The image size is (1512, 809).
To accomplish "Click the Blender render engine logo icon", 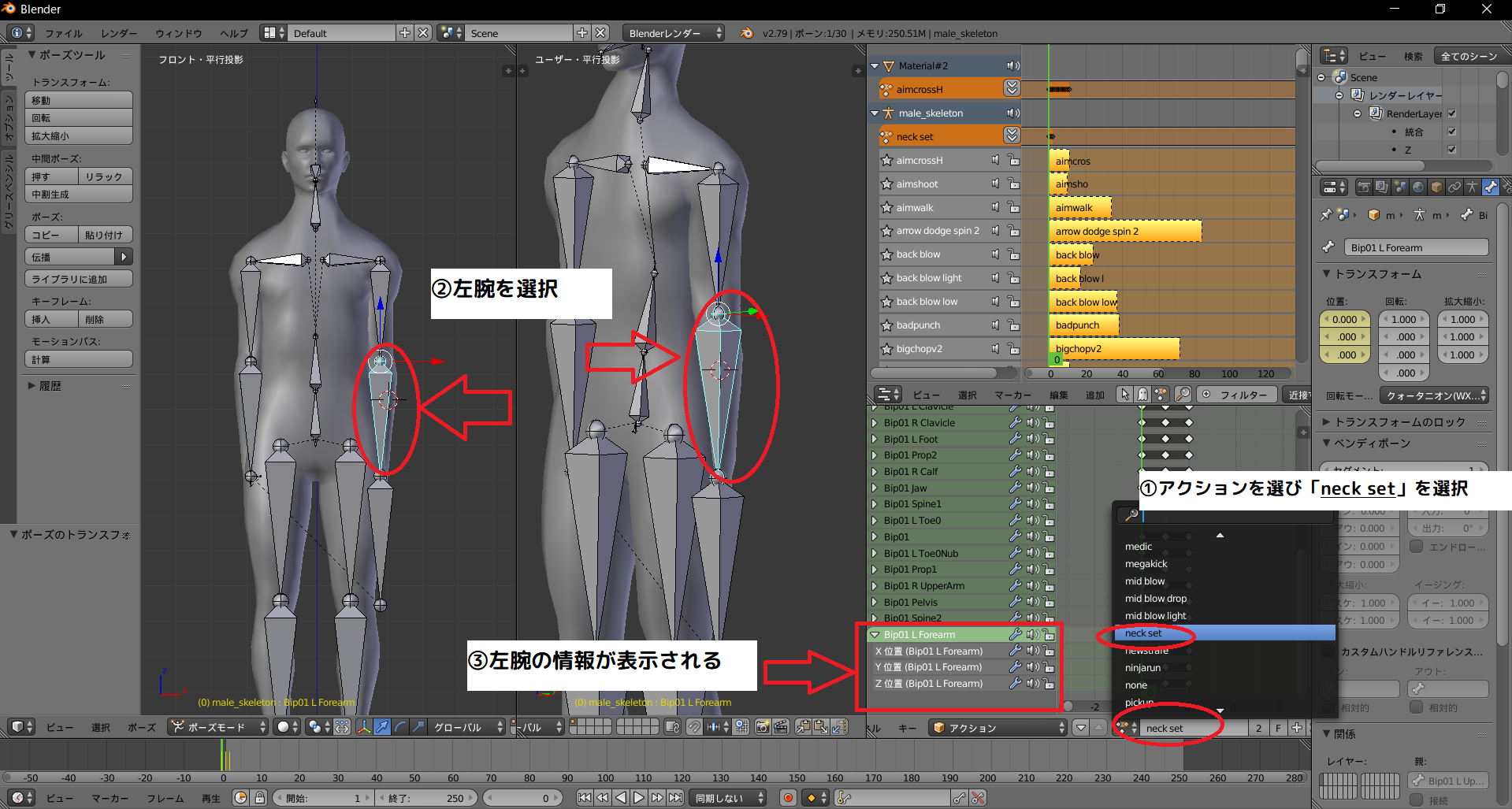I will click(x=746, y=33).
